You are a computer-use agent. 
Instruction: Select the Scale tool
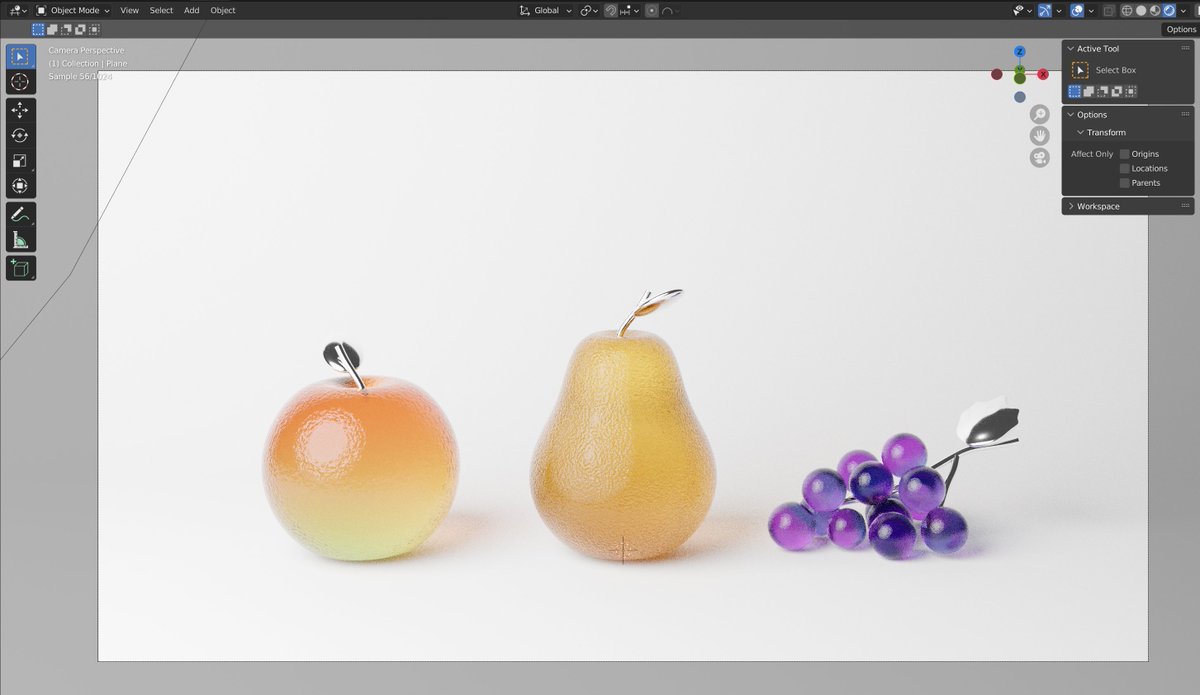coord(20,161)
